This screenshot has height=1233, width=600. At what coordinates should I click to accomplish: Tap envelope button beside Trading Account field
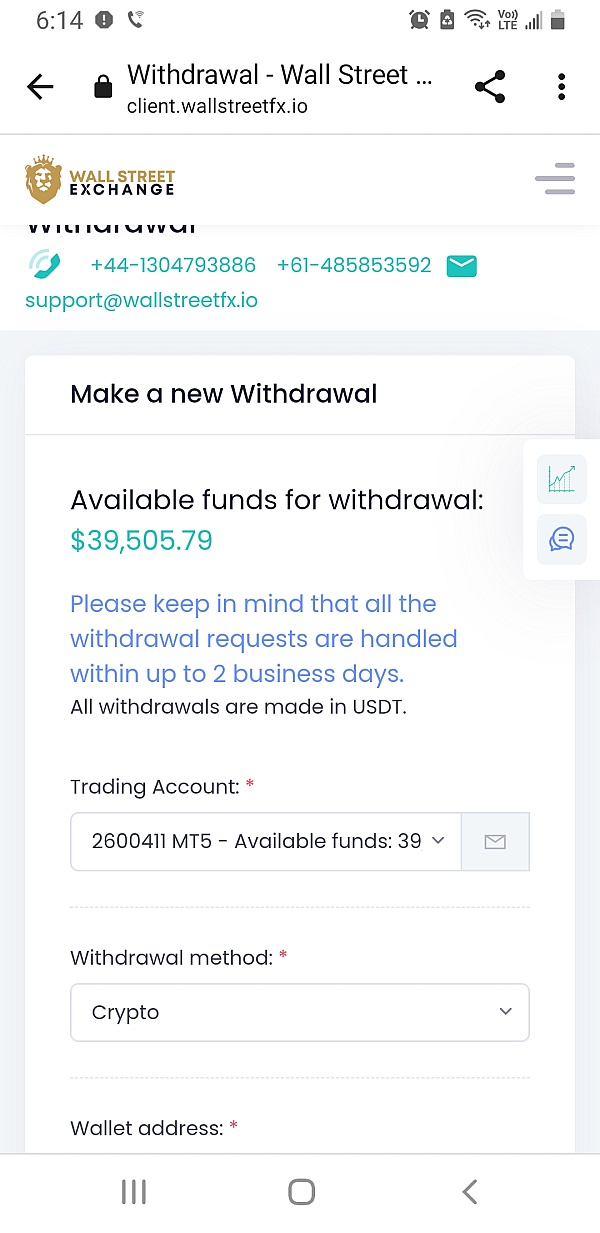click(x=495, y=842)
